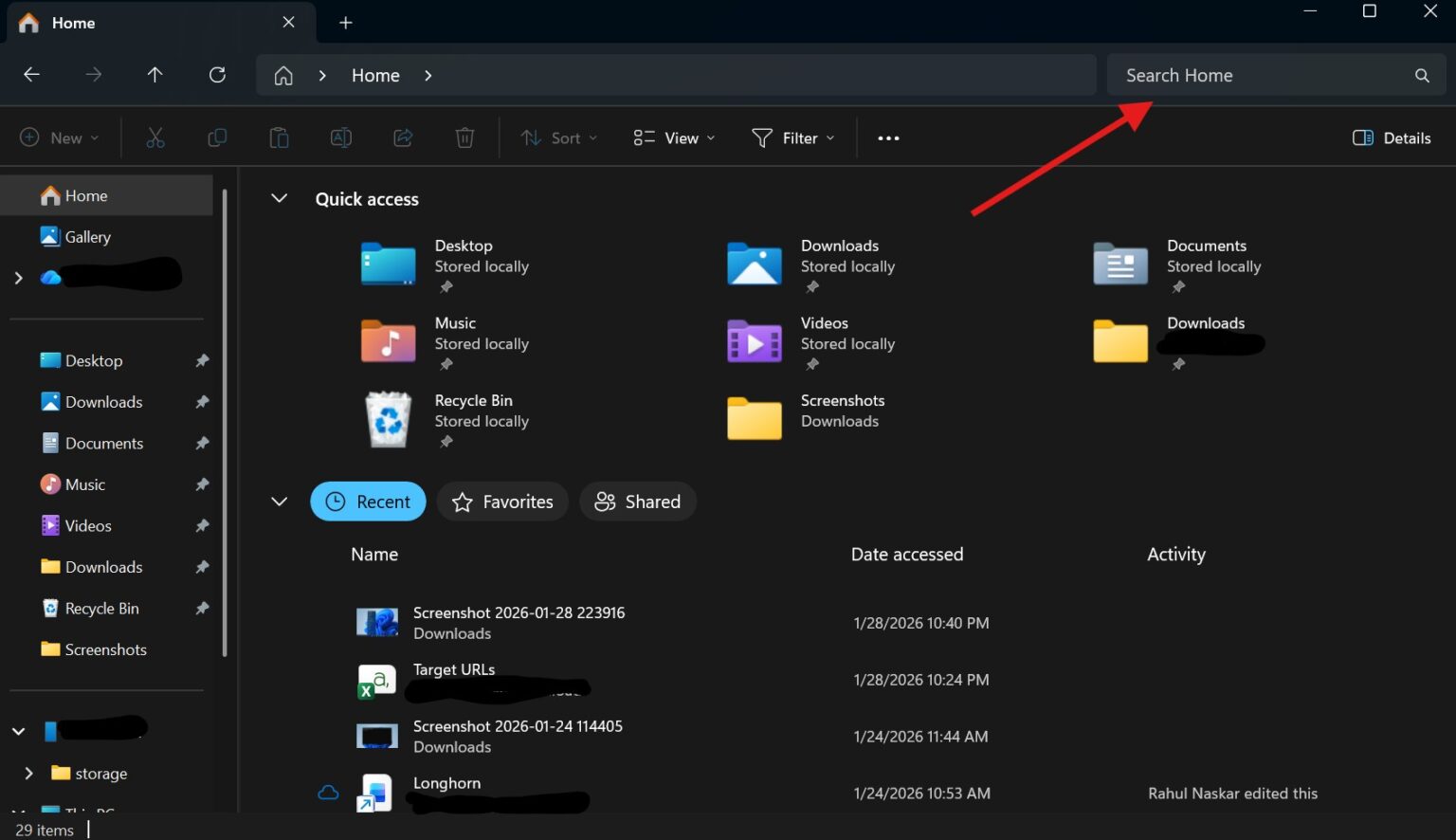Collapse the Quick access section
1456x840 pixels.
[x=279, y=198]
